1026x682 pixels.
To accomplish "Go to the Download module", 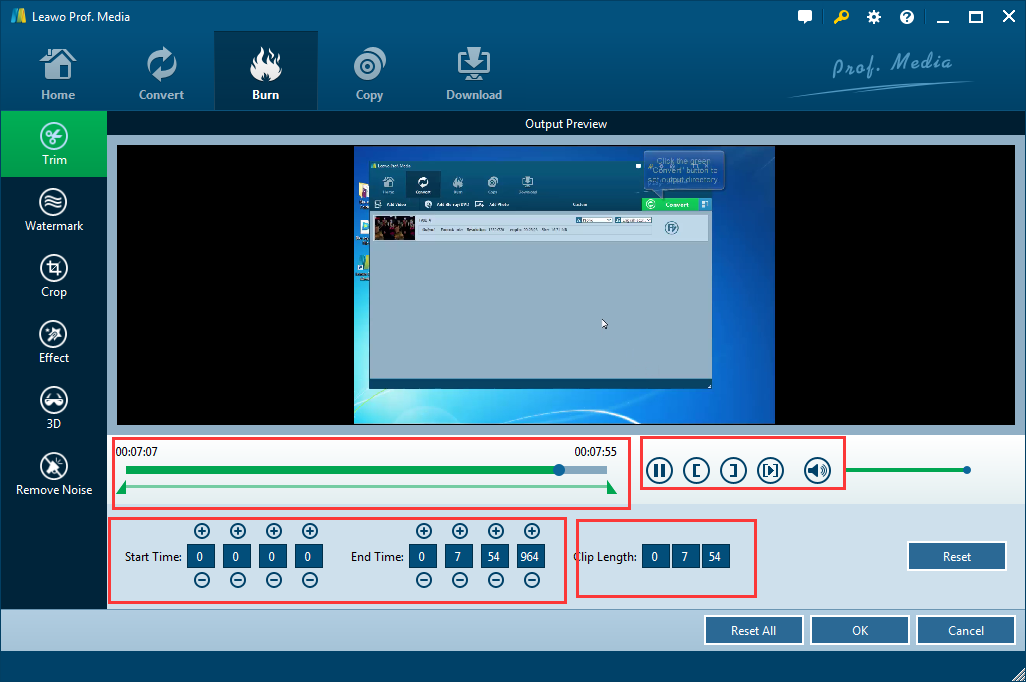I will click(x=474, y=73).
